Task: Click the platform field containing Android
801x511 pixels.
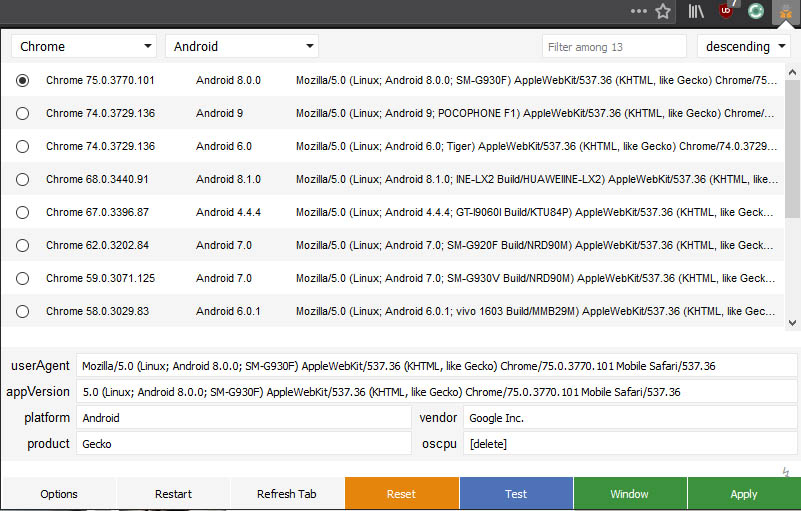Action: [x=244, y=418]
